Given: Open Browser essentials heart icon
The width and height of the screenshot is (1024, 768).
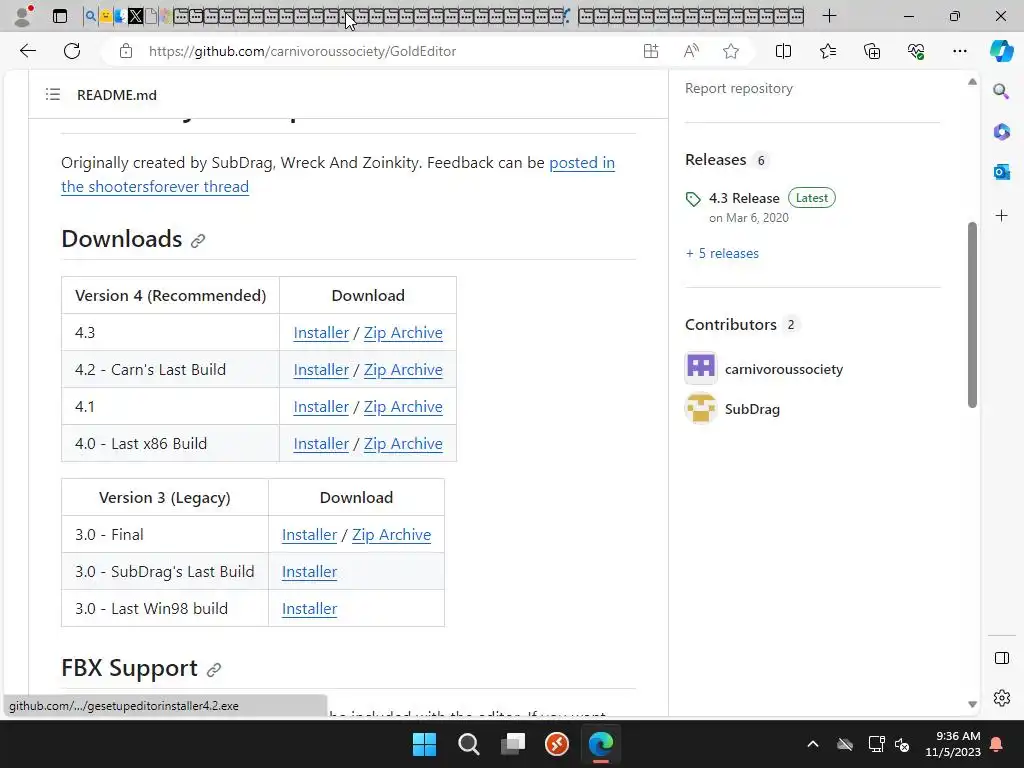Looking at the screenshot, I should (x=916, y=51).
